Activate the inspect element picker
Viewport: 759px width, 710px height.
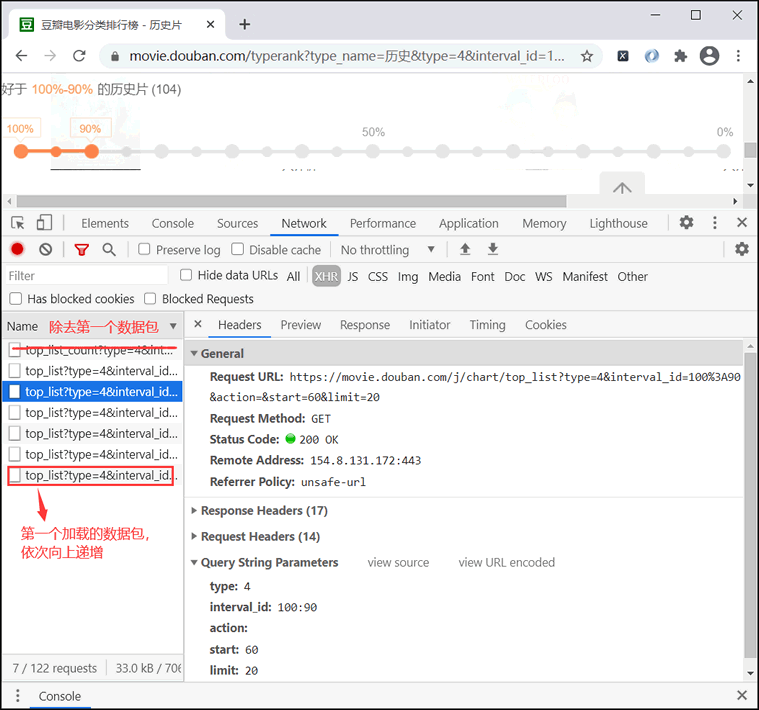pyautogui.click(x=18, y=223)
